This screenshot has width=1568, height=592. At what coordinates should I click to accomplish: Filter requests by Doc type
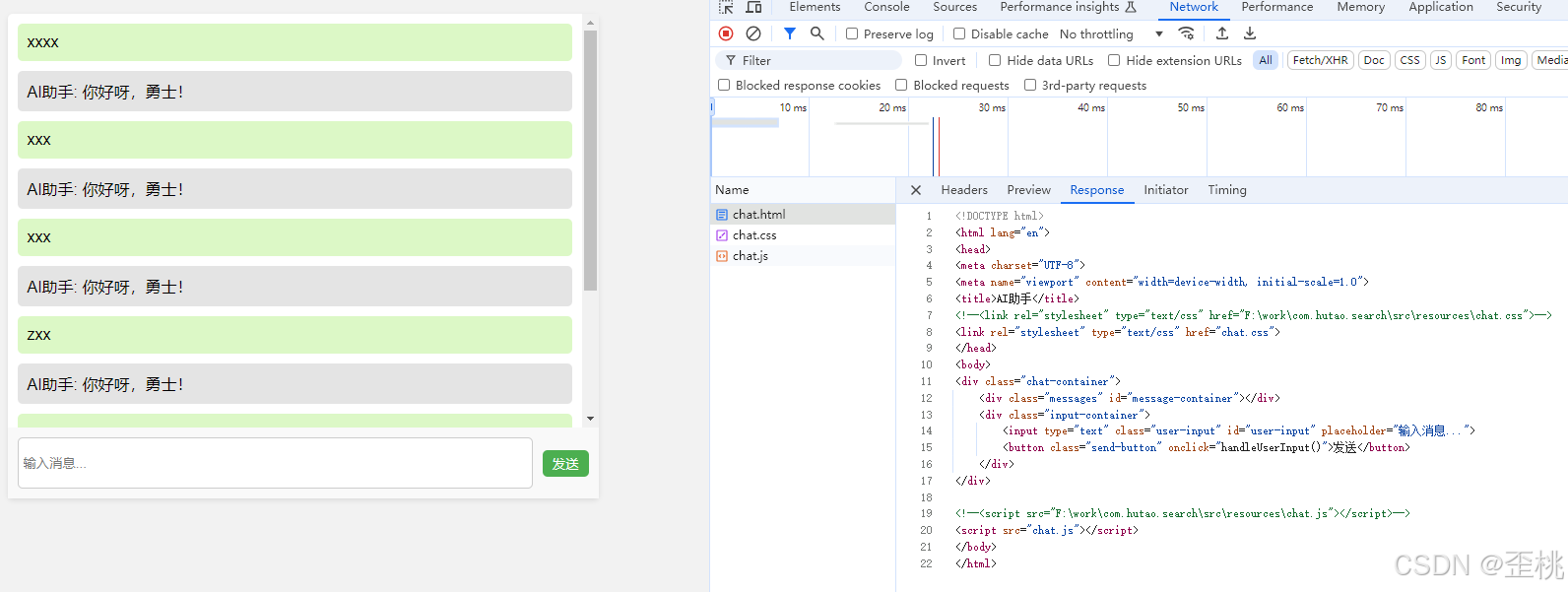point(1374,60)
